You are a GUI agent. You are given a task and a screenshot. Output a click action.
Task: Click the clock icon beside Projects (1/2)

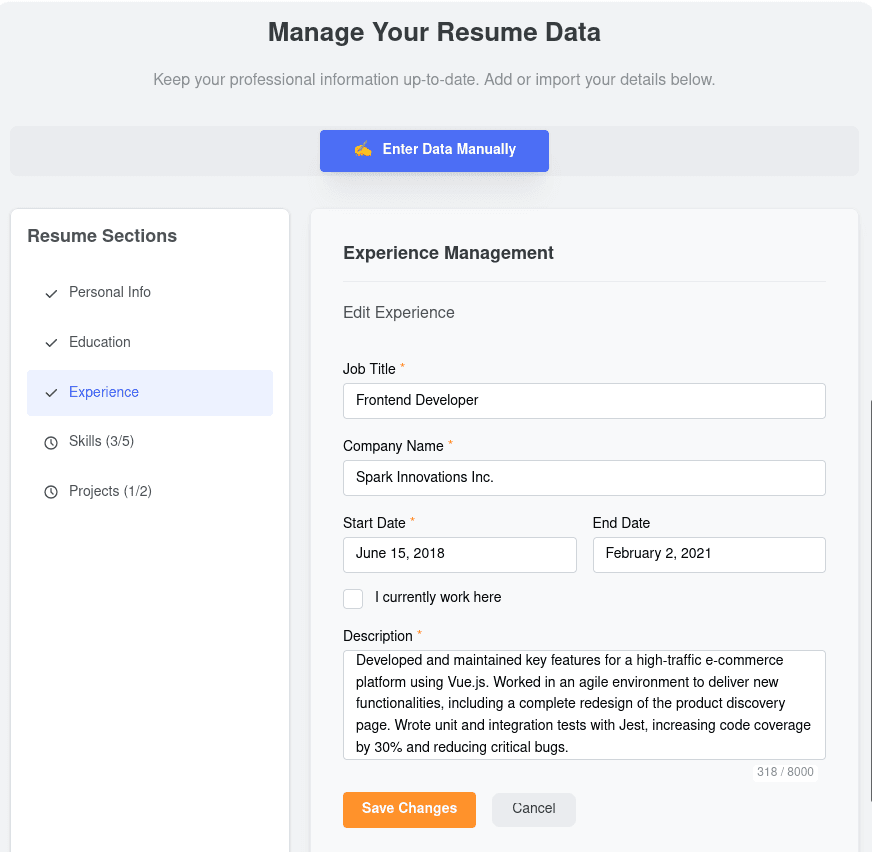point(51,492)
